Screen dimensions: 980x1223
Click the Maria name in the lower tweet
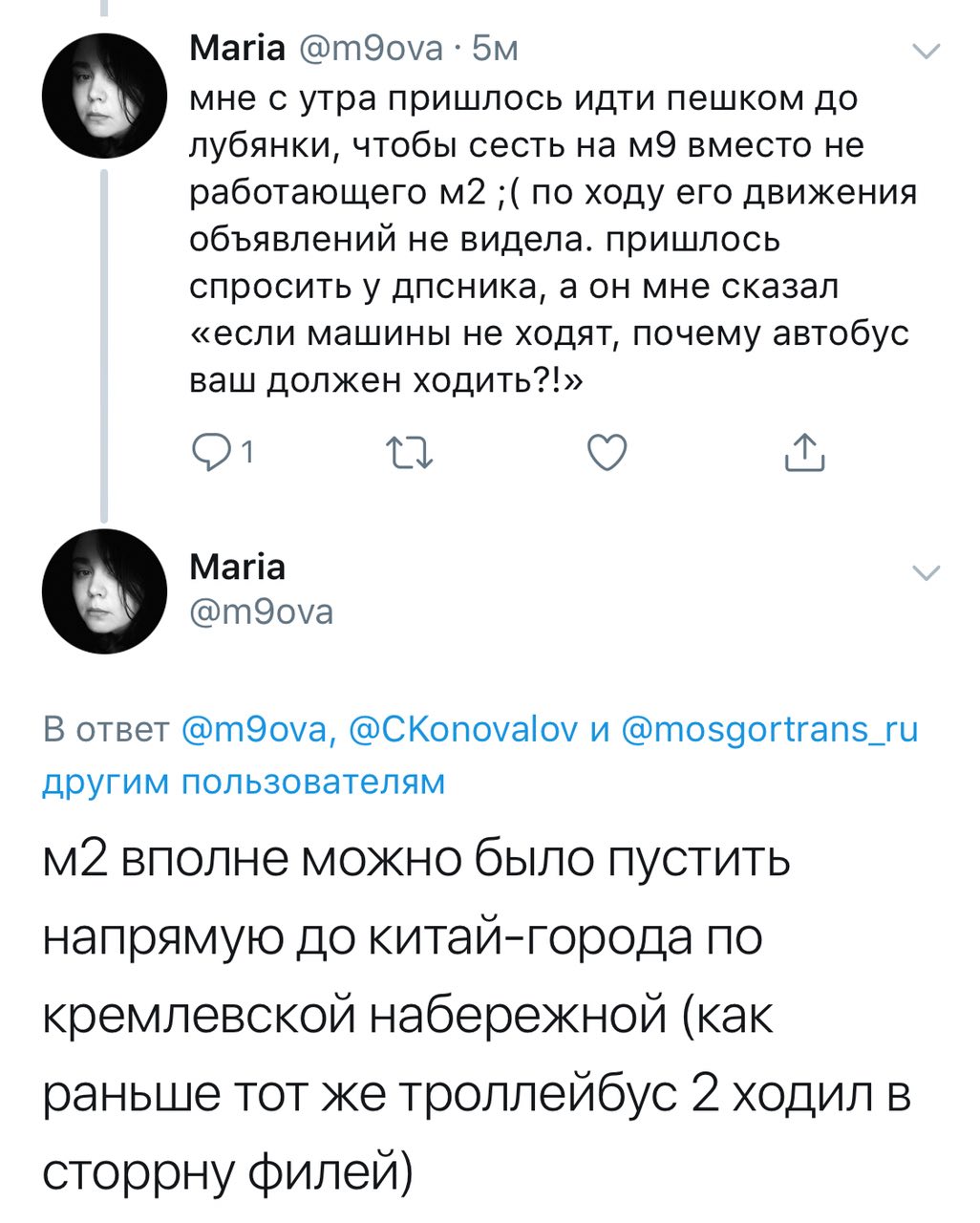[238, 568]
